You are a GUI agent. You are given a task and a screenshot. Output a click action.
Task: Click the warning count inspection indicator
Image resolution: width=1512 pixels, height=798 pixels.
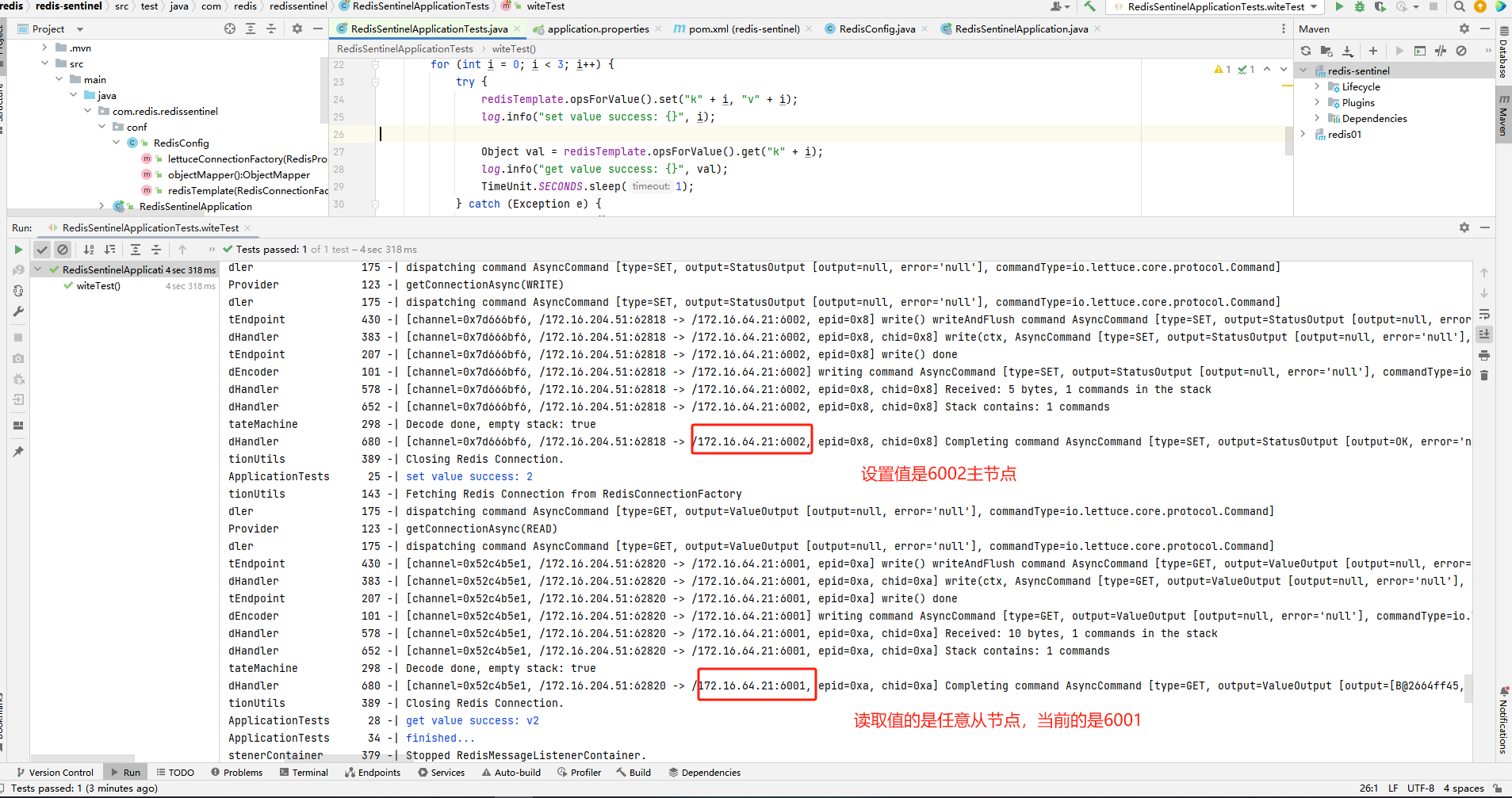point(1223,70)
